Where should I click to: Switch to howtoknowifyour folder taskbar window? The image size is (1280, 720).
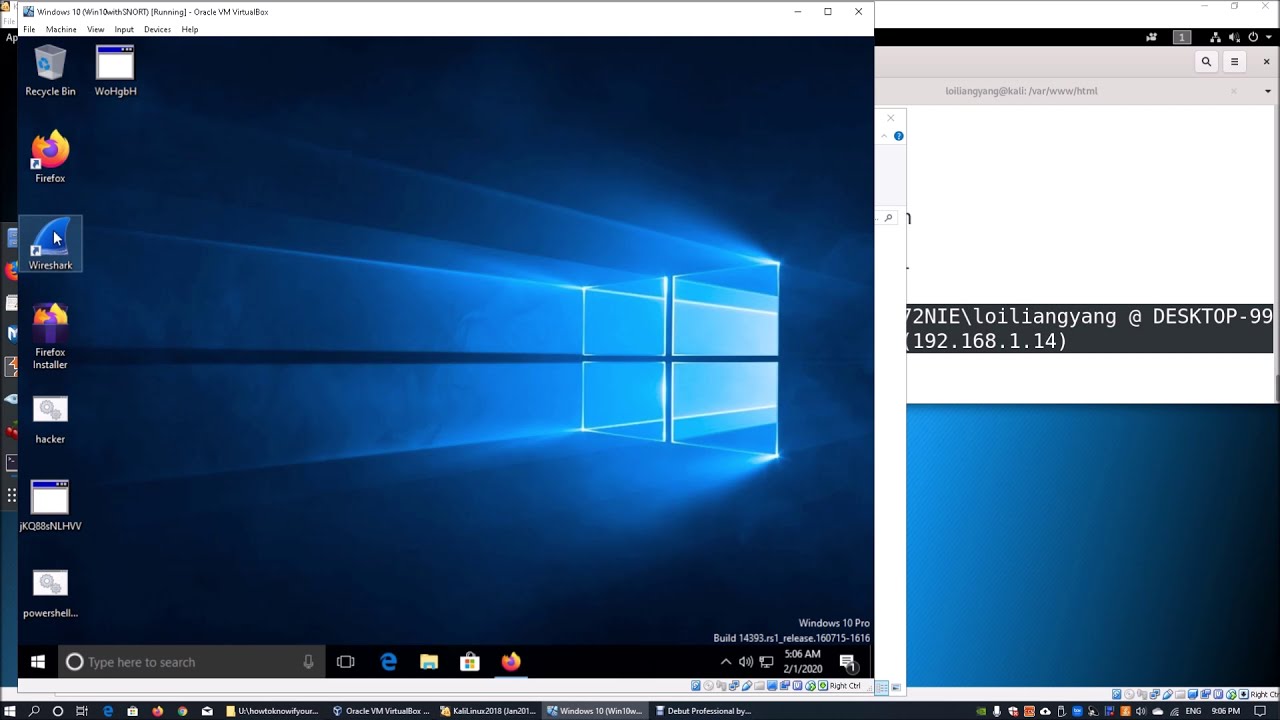coord(272,711)
